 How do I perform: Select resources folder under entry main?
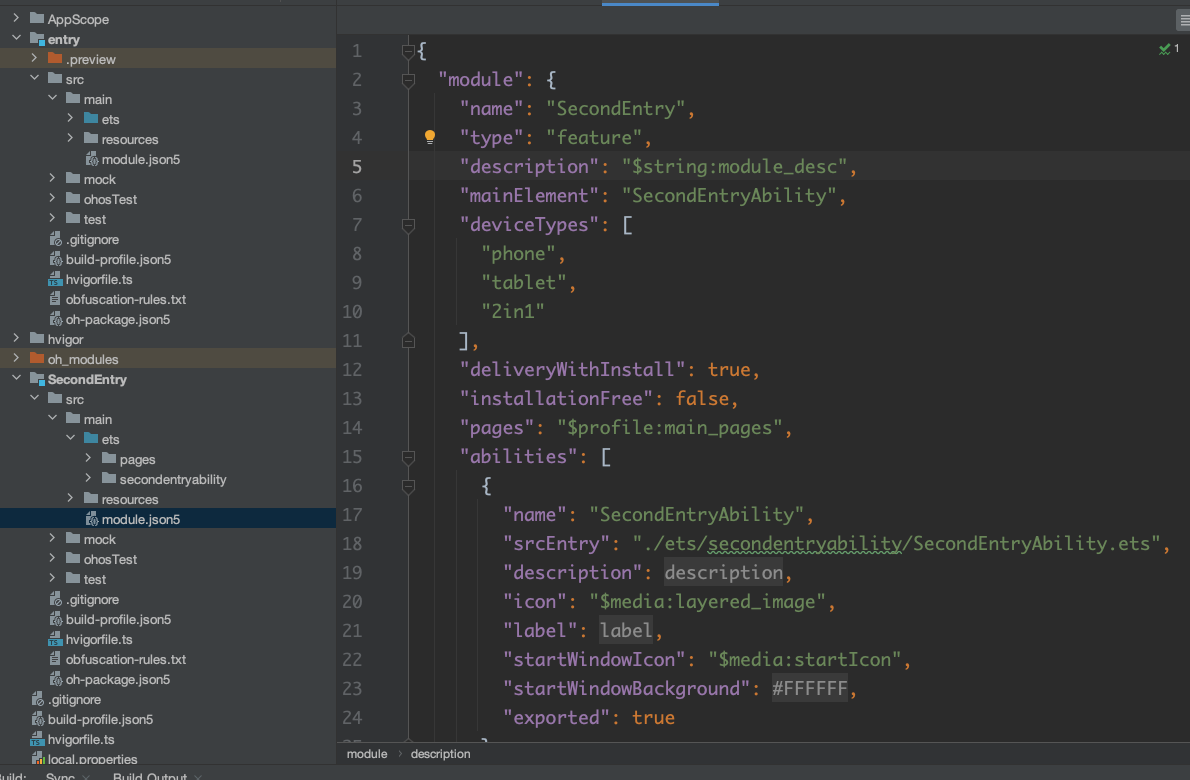point(130,139)
